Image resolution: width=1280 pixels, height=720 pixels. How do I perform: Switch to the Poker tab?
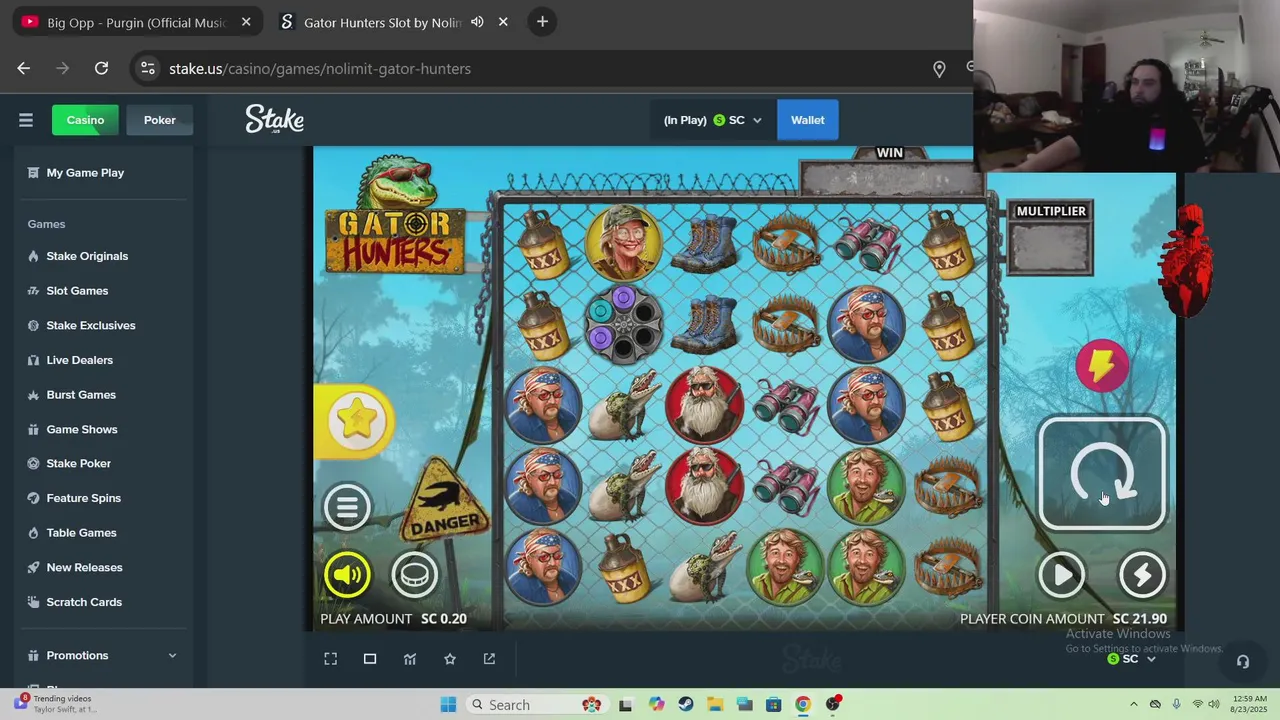(159, 120)
